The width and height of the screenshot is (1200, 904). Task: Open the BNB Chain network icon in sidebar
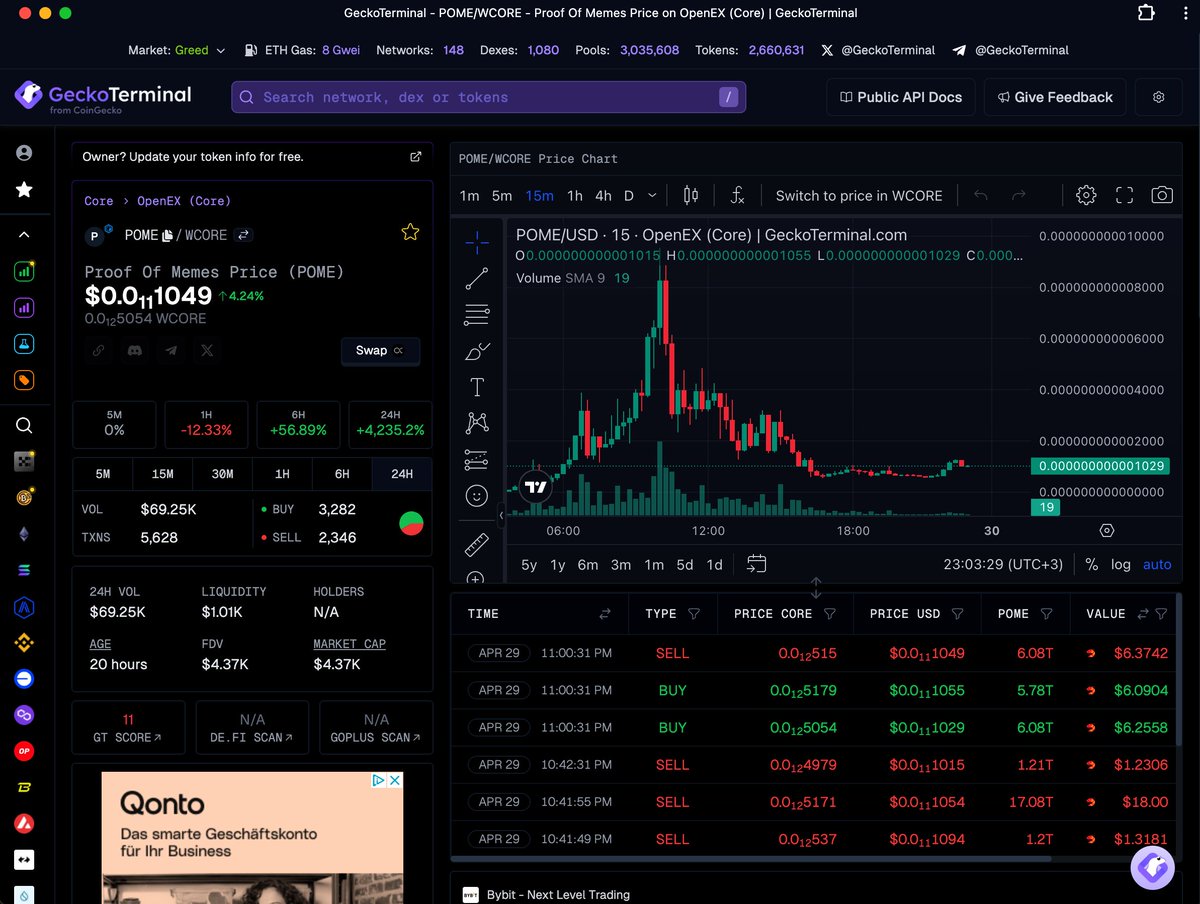point(24,642)
